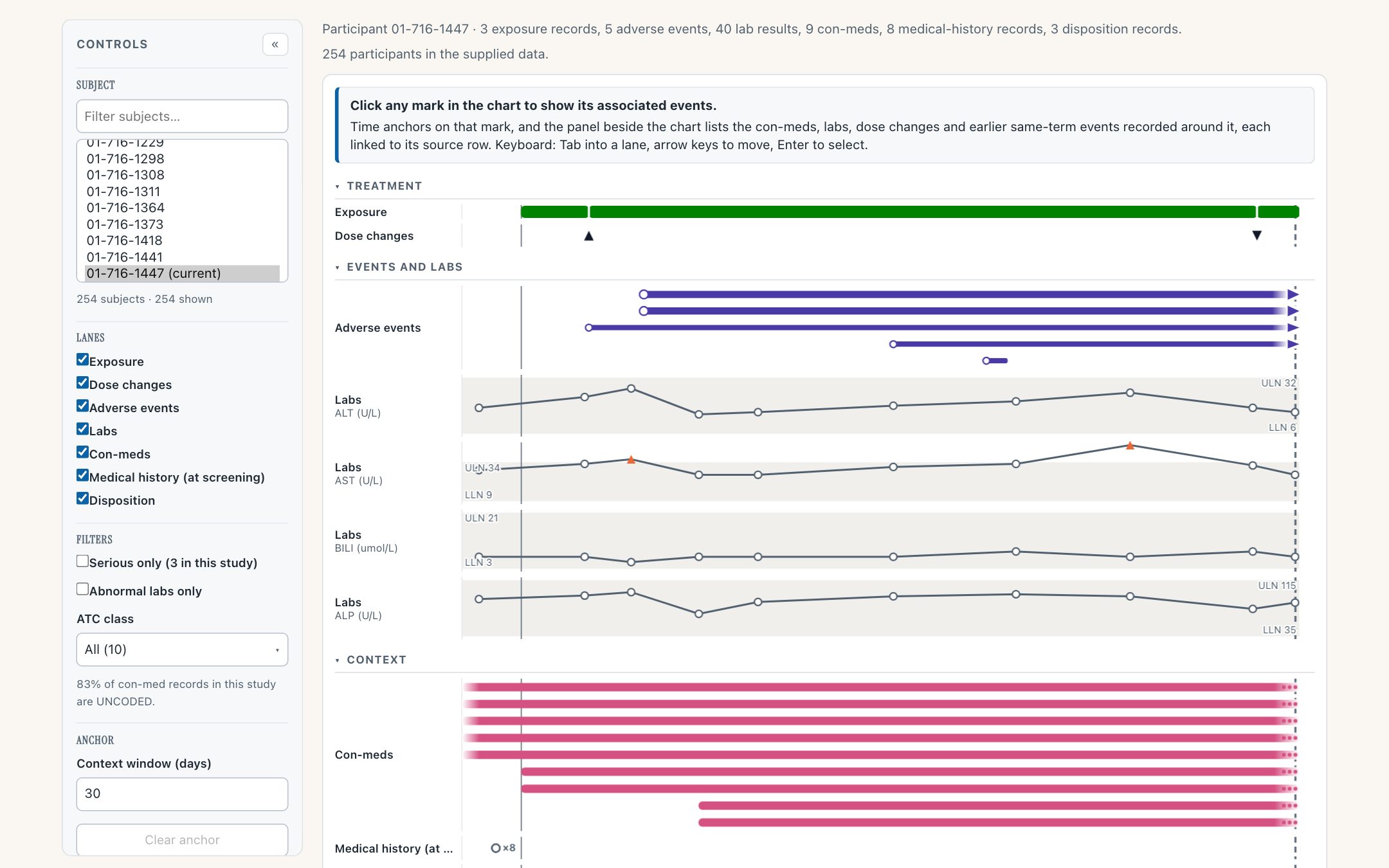Click the first short green exposure segment
This screenshot has width=1389, height=868.
pos(554,212)
